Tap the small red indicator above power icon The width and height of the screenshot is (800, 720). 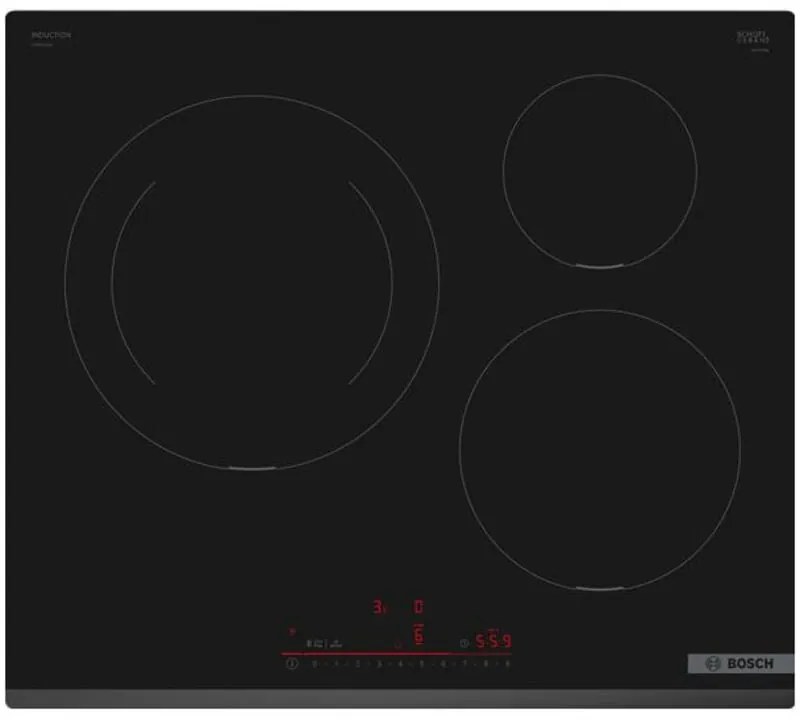point(292,631)
